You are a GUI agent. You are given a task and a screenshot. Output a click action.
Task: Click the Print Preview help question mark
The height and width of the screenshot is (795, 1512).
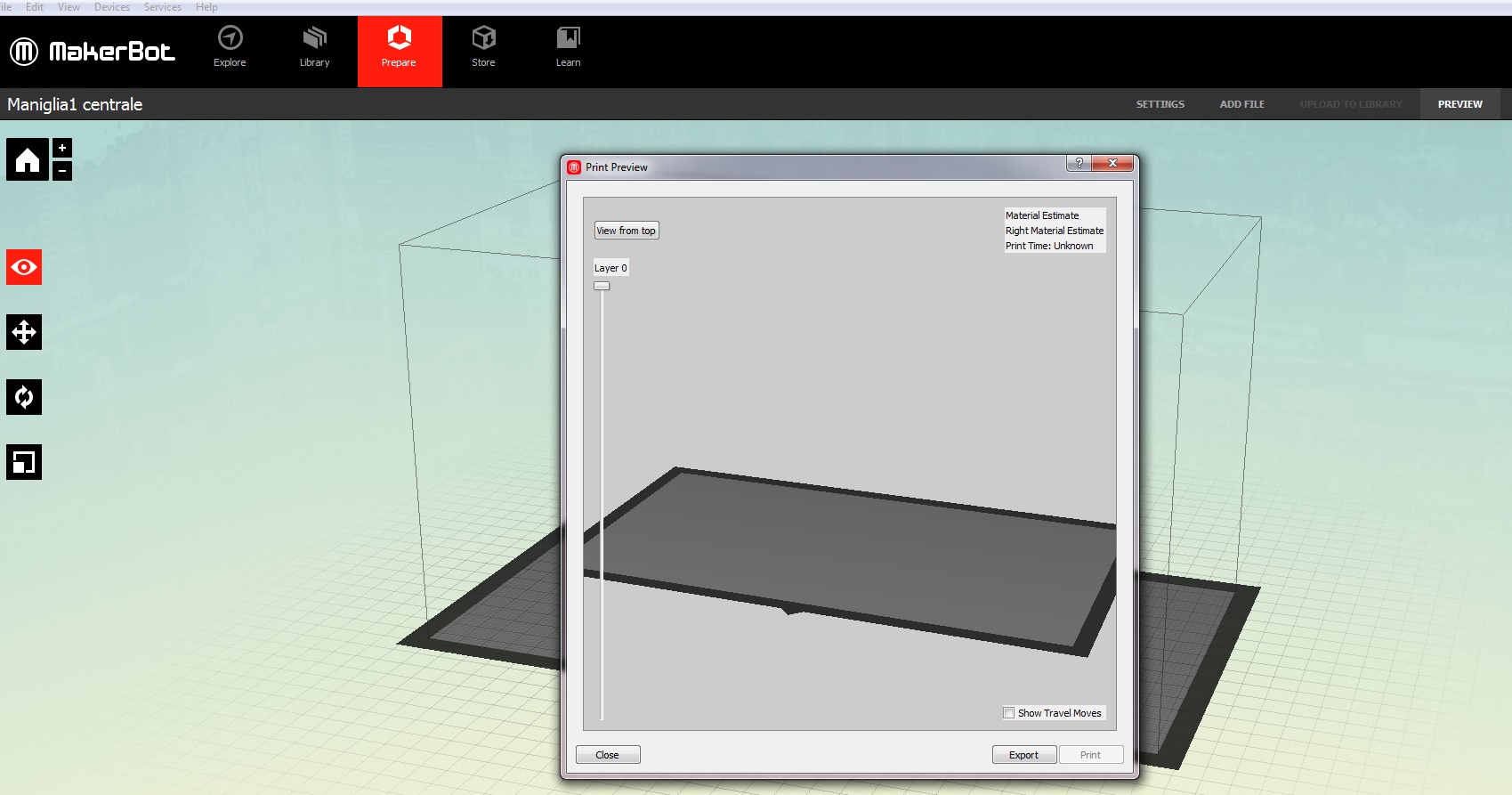click(1079, 163)
